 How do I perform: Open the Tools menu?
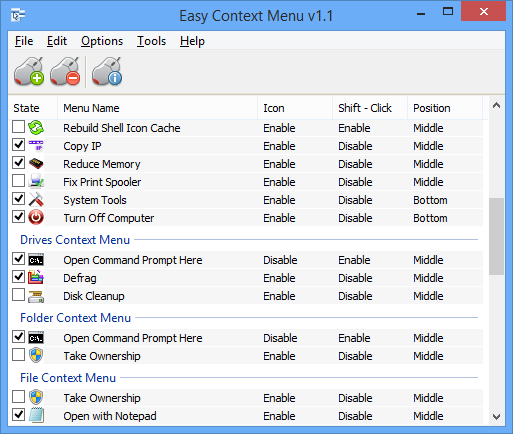pos(151,41)
